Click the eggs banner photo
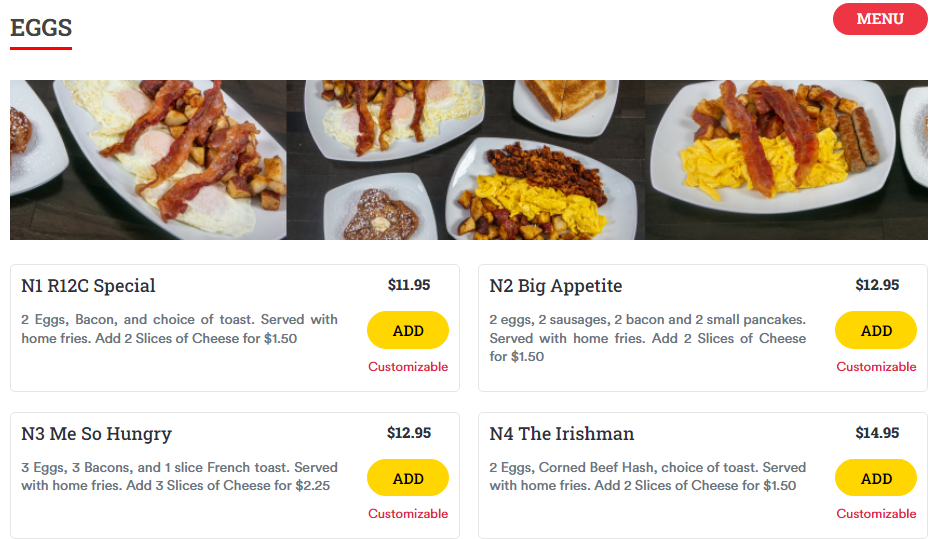The height and width of the screenshot is (539, 934). click(x=468, y=160)
